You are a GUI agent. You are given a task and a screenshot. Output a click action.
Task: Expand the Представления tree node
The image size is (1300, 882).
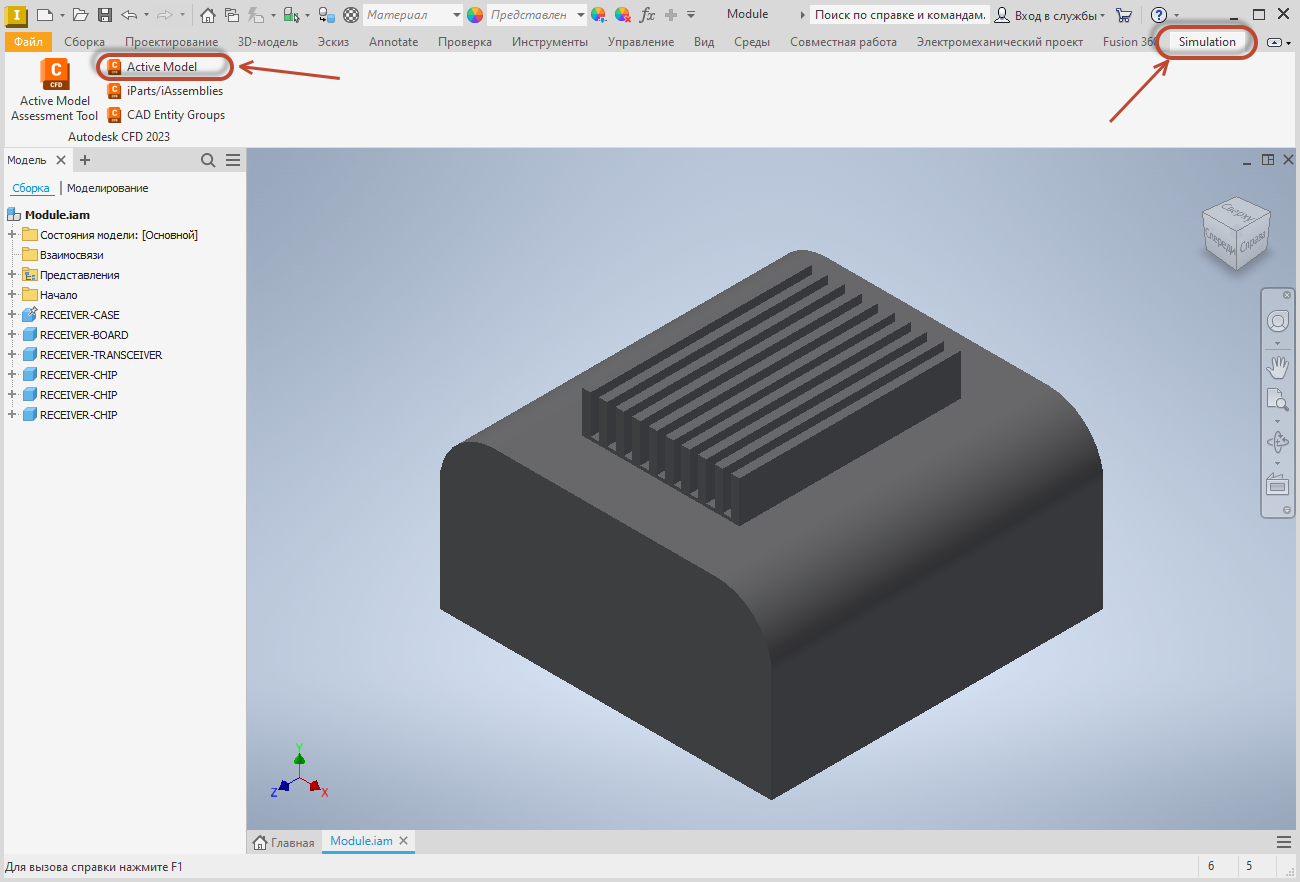tap(12, 275)
